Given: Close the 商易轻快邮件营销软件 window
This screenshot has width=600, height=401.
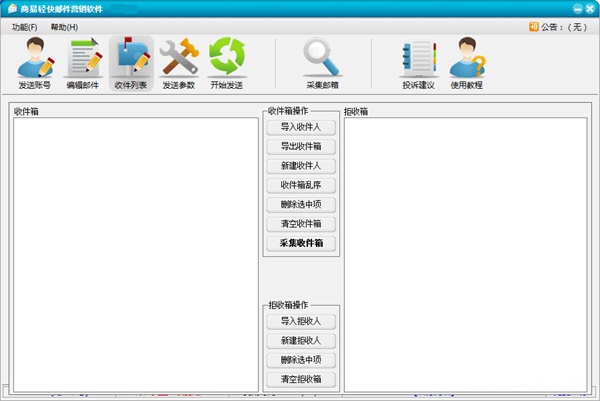Looking at the screenshot, I should (590, 8).
